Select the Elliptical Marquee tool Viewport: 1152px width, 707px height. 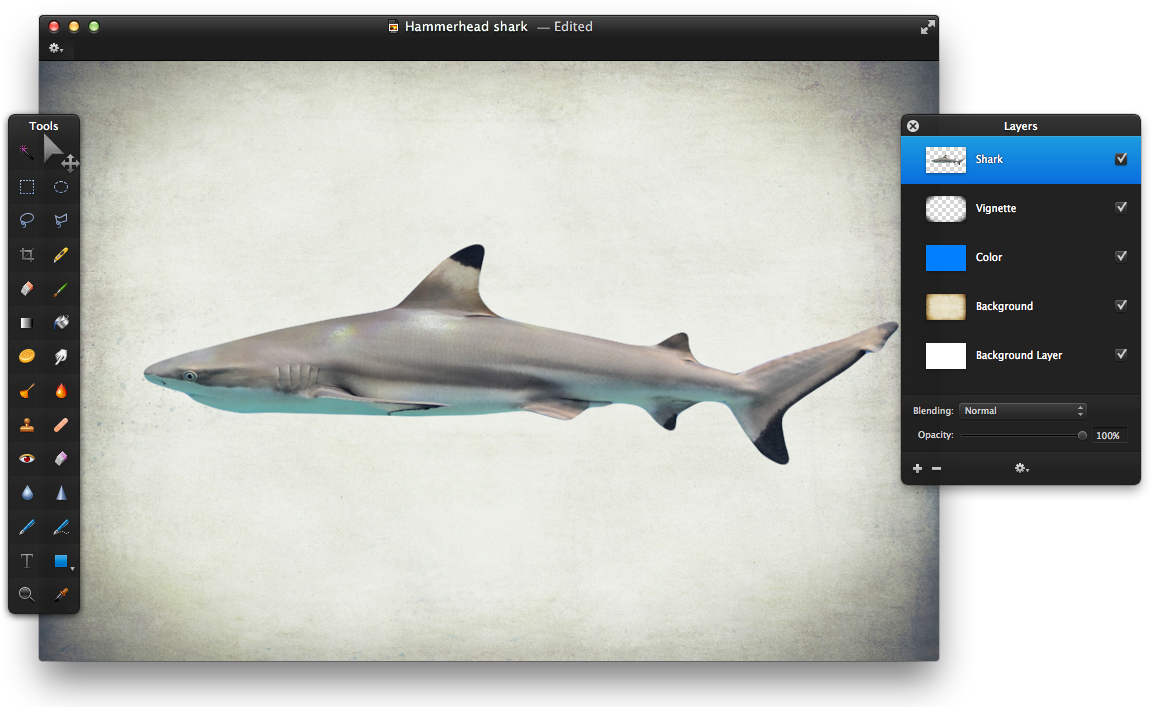[61, 187]
